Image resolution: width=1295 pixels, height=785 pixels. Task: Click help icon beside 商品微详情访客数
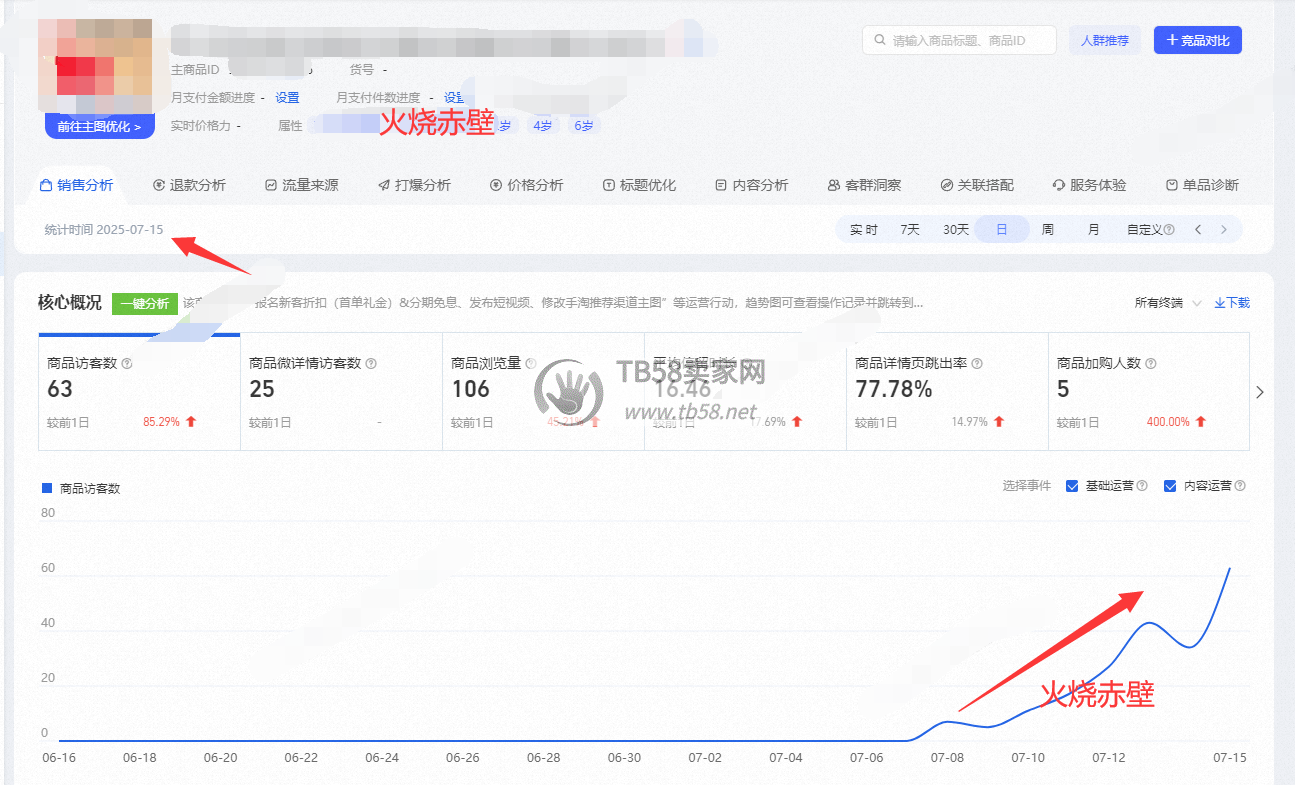371,364
